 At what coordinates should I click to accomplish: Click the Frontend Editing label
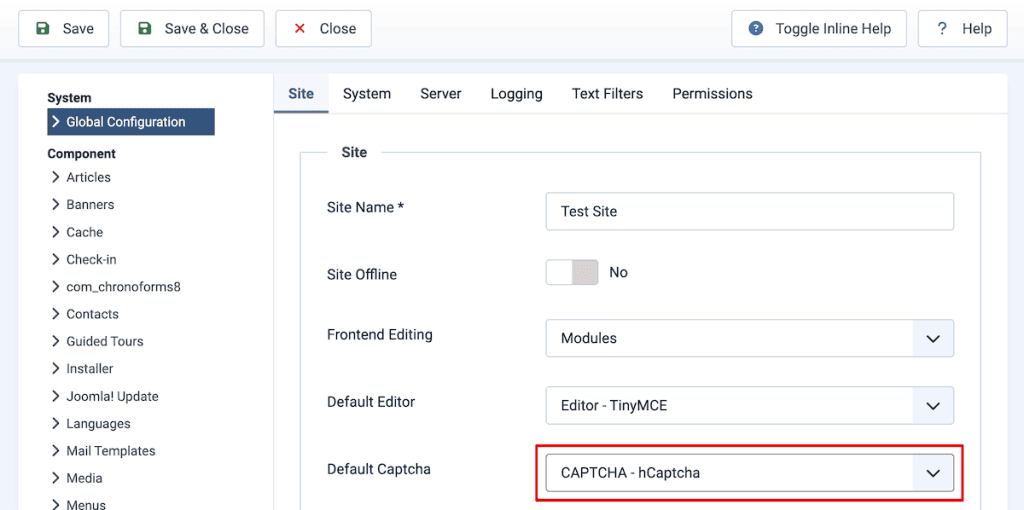[379, 335]
